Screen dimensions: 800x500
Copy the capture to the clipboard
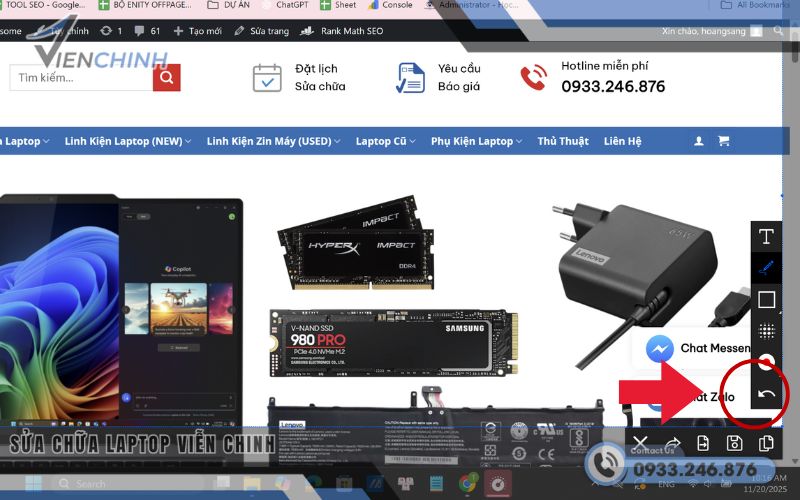click(766, 443)
